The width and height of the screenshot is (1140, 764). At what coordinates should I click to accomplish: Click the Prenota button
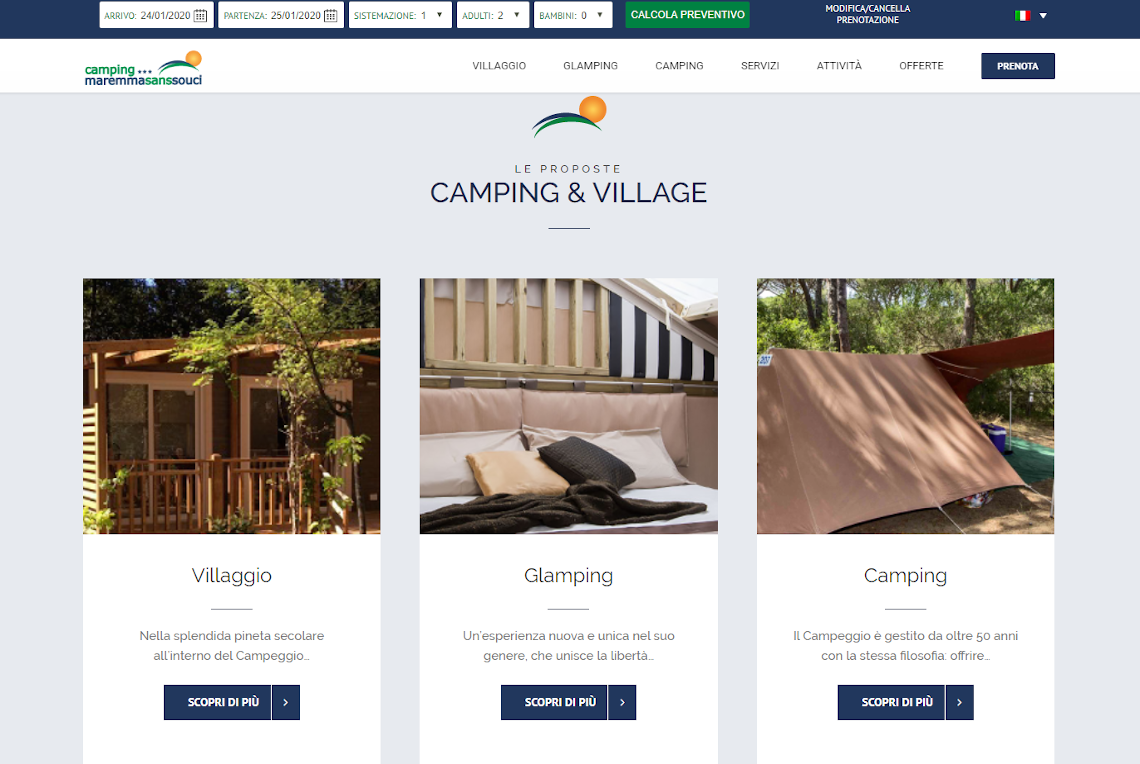pyautogui.click(x=1018, y=66)
